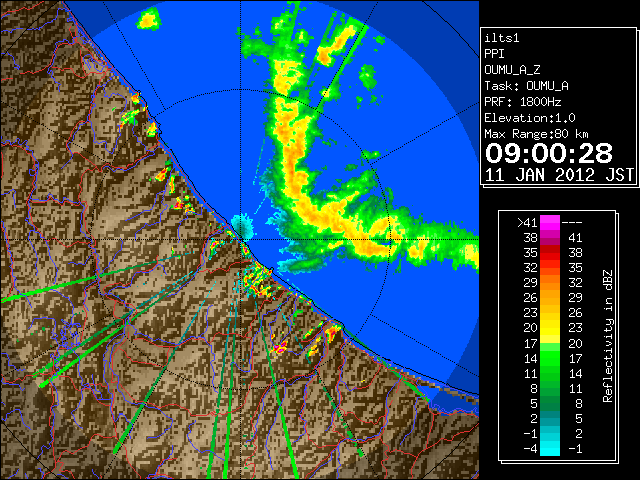This screenshot has width=640, height=480.
Task: Select the 'PPI' scan type text
Action: 494,54
